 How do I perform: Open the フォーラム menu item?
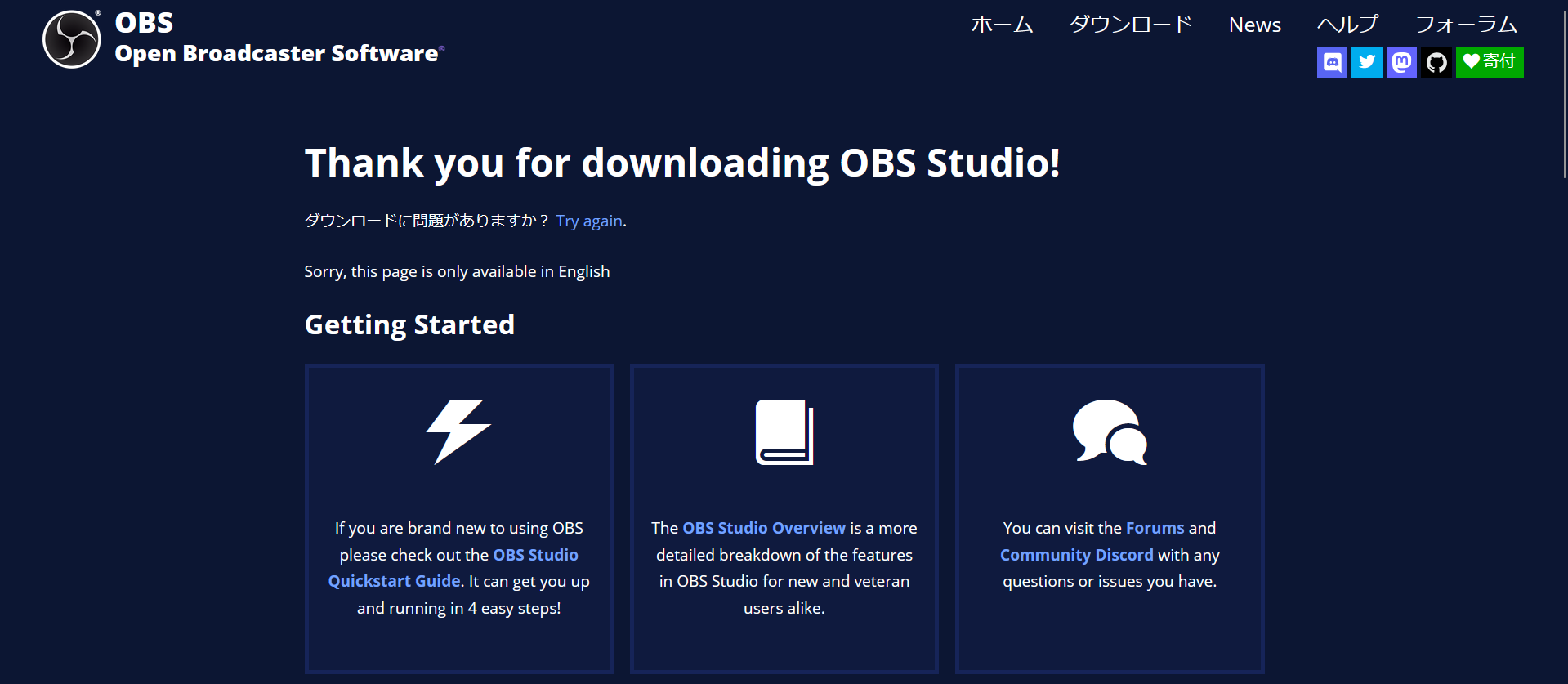click(x=1467, y=25)
